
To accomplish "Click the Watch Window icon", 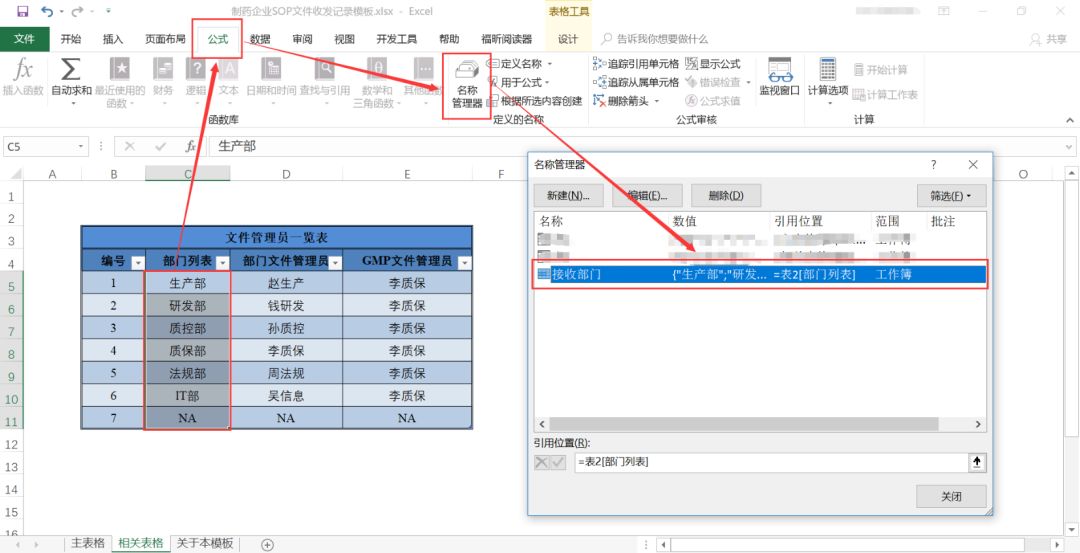I will coord(779,72).
